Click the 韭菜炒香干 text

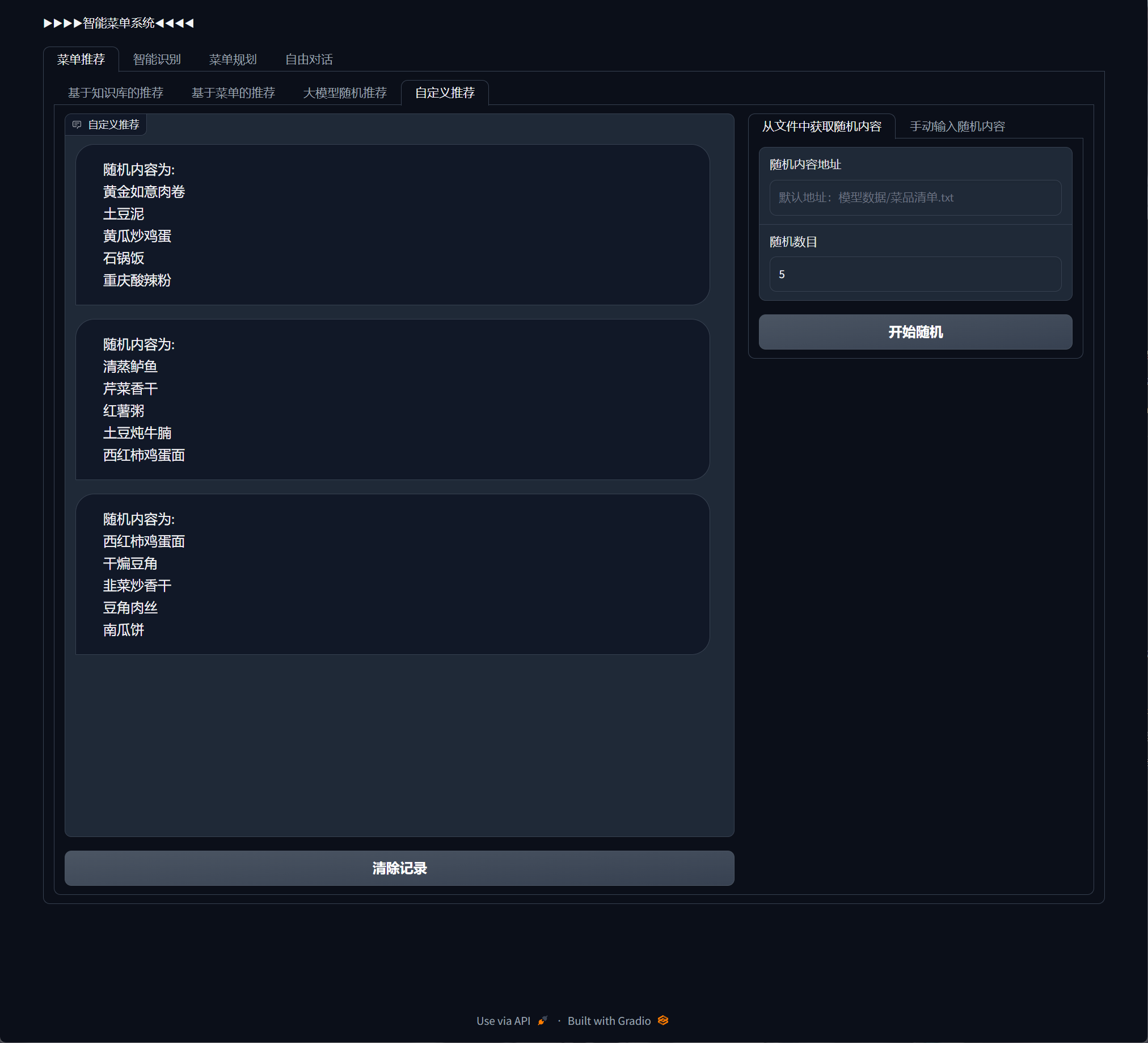137,586
